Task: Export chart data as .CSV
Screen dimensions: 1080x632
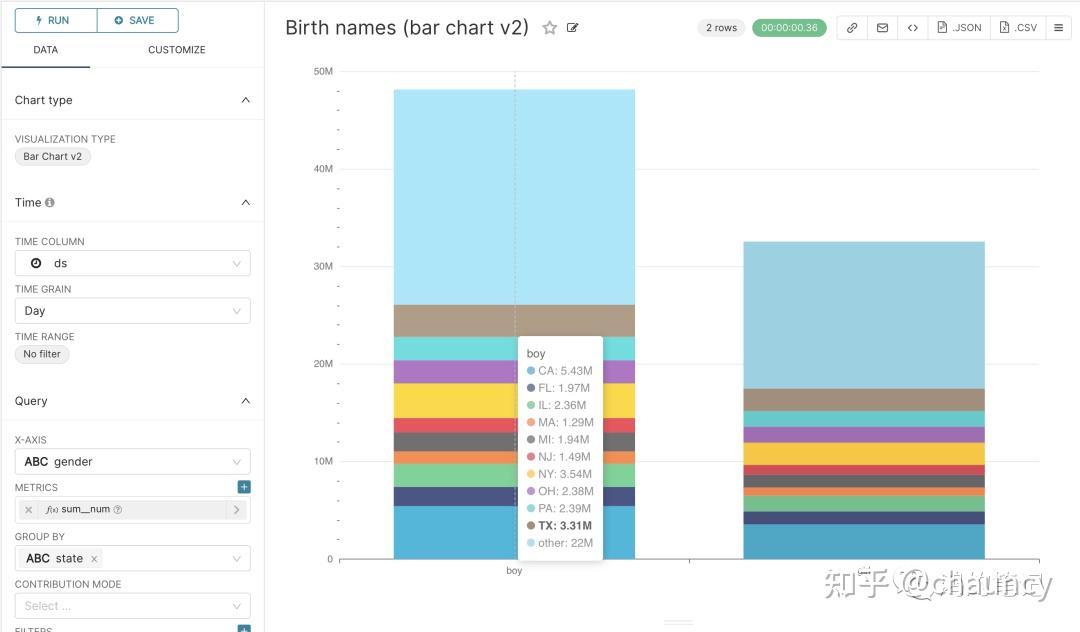Action: click(x=1018, y=28)
